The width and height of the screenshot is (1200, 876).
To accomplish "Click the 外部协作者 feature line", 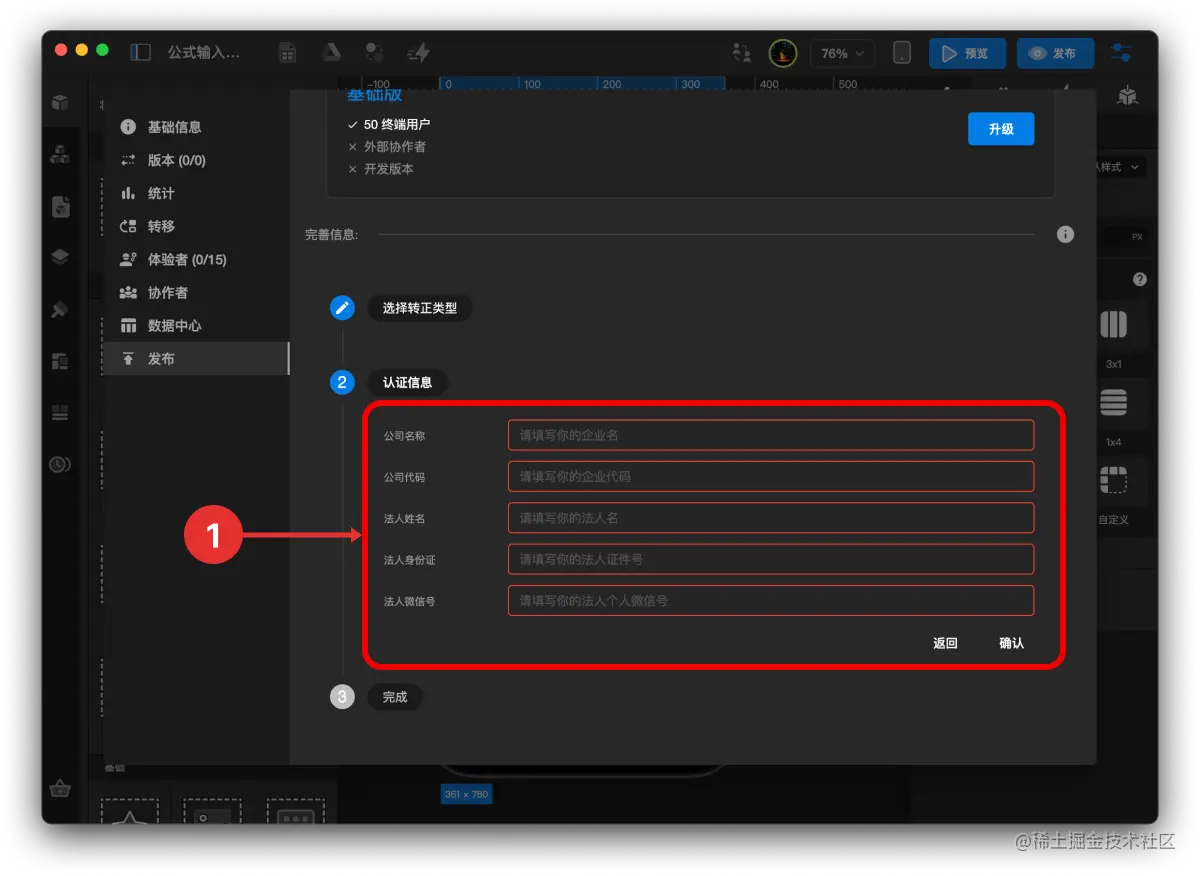I will 386,147.
